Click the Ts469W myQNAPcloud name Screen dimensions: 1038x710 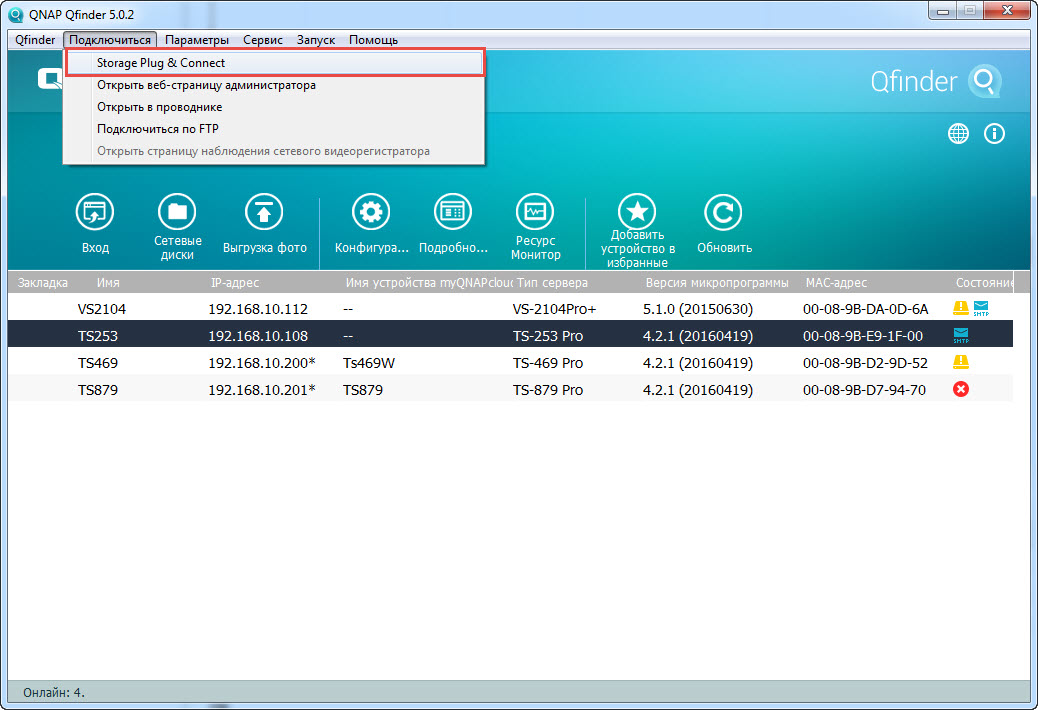coord(369,363)
